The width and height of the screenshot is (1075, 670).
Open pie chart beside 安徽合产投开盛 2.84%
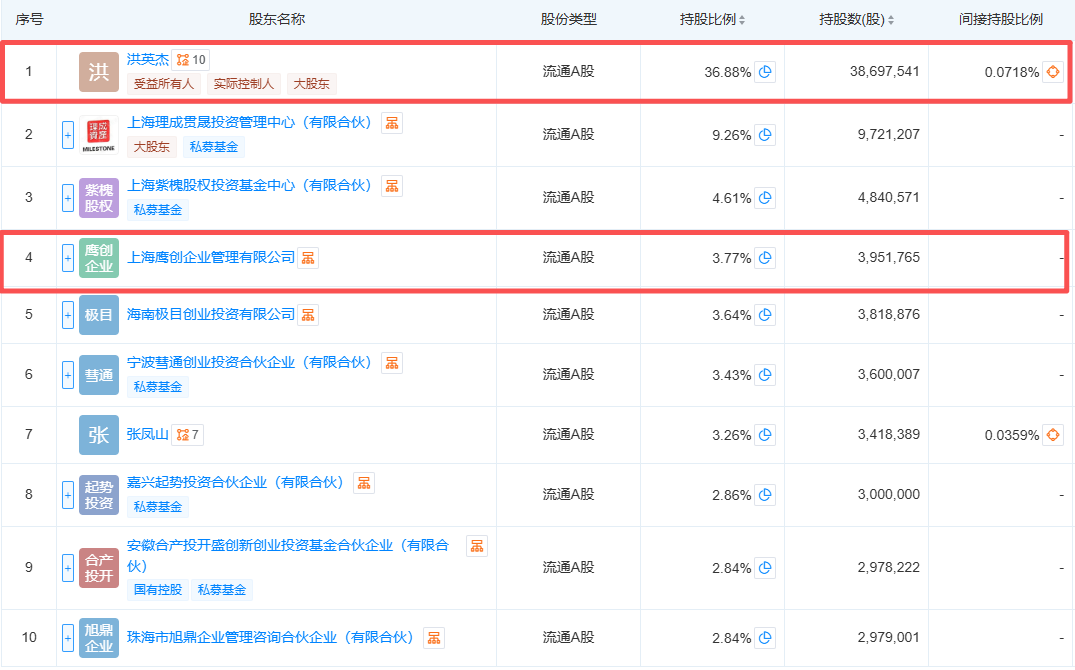click(765, 568)
